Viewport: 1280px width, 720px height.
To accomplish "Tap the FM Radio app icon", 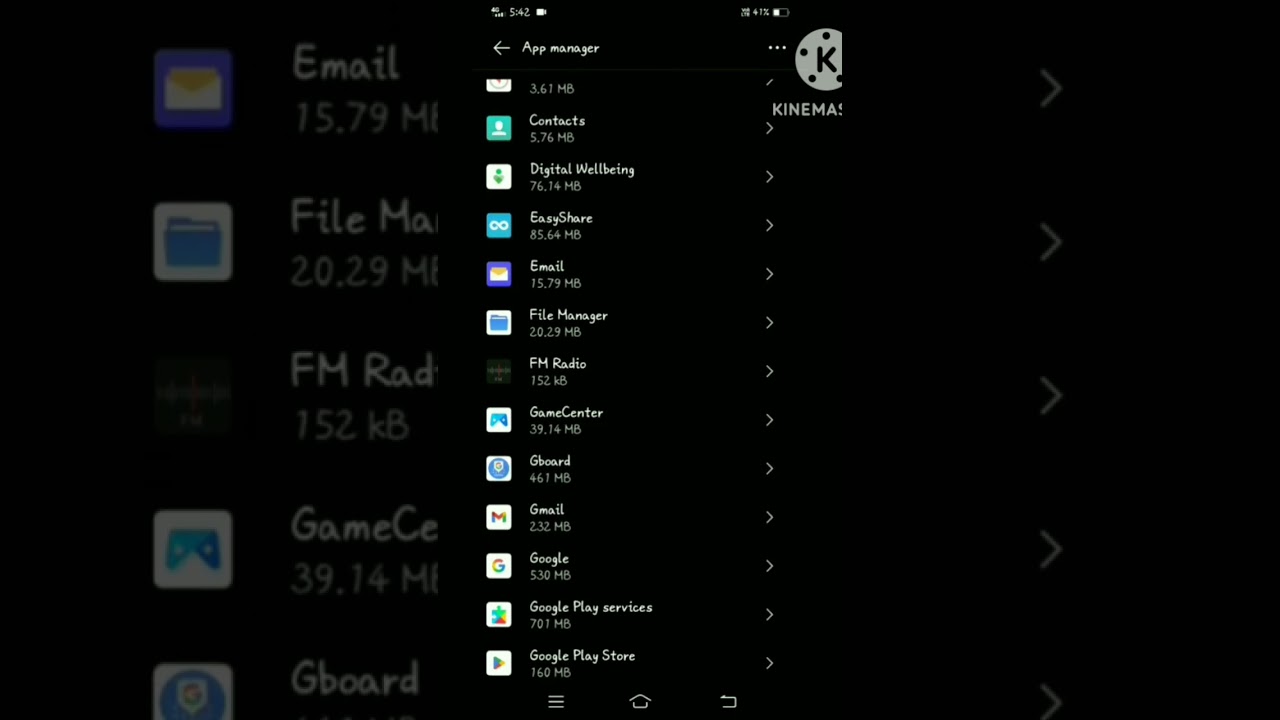I will click(498, 371).
